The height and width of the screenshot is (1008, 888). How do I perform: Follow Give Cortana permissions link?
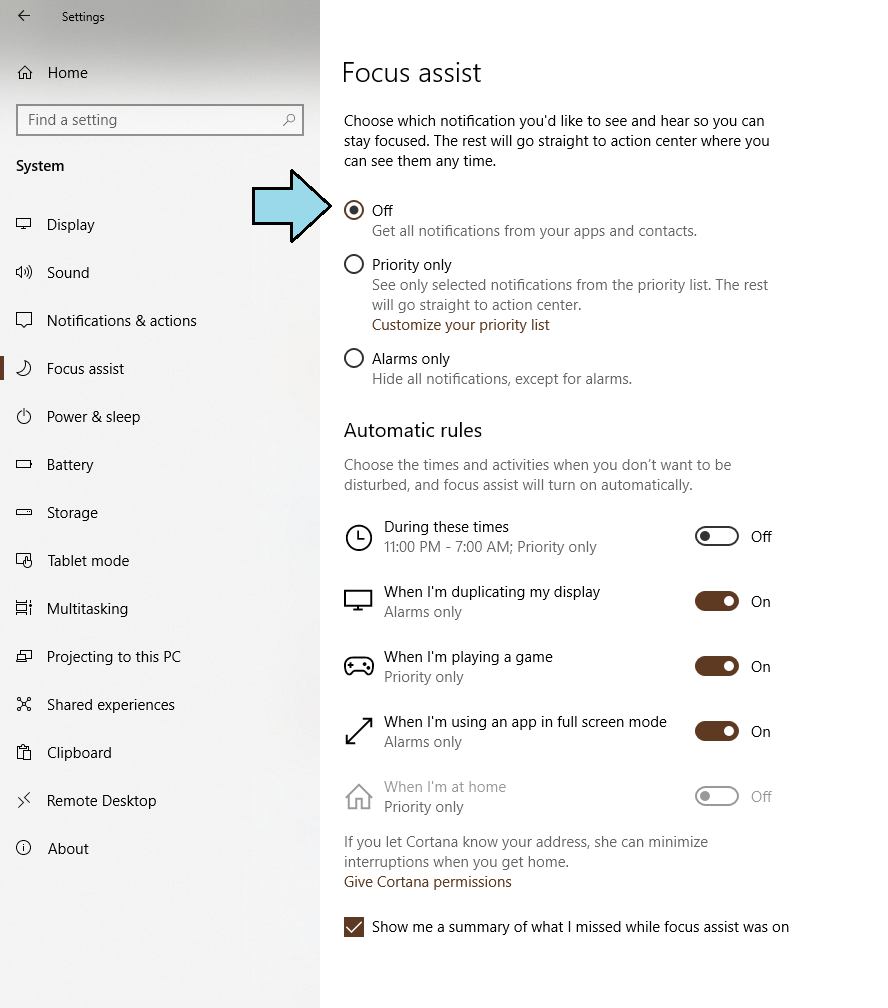(428, 881)
